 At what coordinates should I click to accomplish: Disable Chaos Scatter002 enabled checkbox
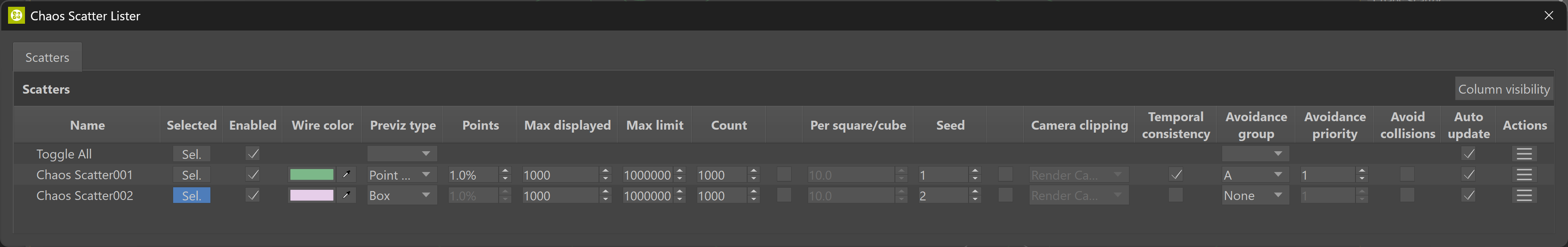click(253, 196)
